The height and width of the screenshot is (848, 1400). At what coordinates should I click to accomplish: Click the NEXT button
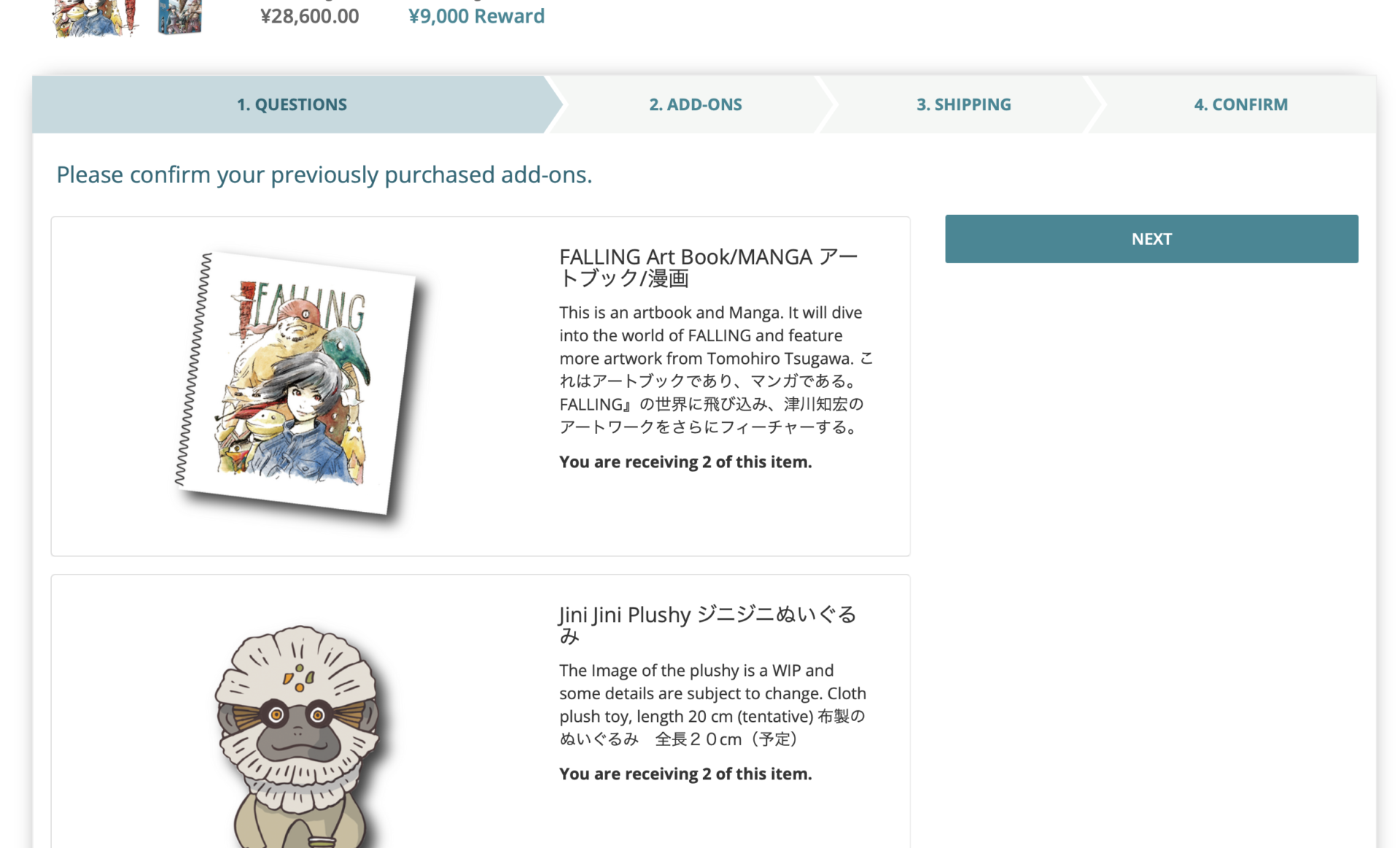pyautogui.click(x=1151, y=239)
